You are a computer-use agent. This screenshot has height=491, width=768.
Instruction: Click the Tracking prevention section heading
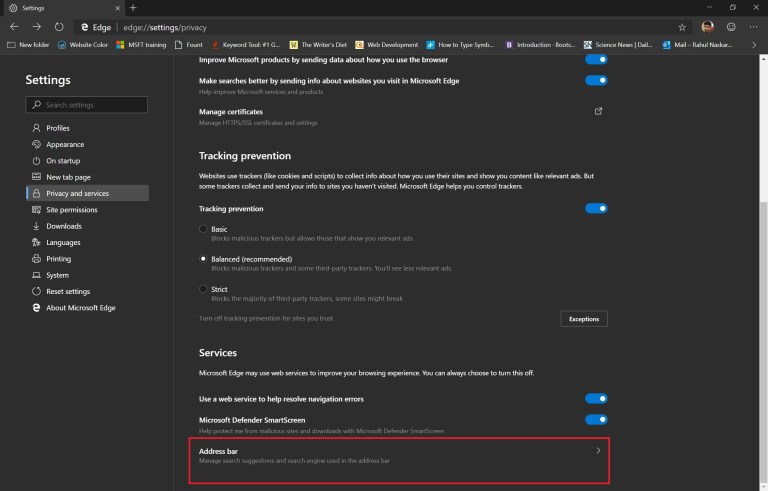(x=245, y=156)
